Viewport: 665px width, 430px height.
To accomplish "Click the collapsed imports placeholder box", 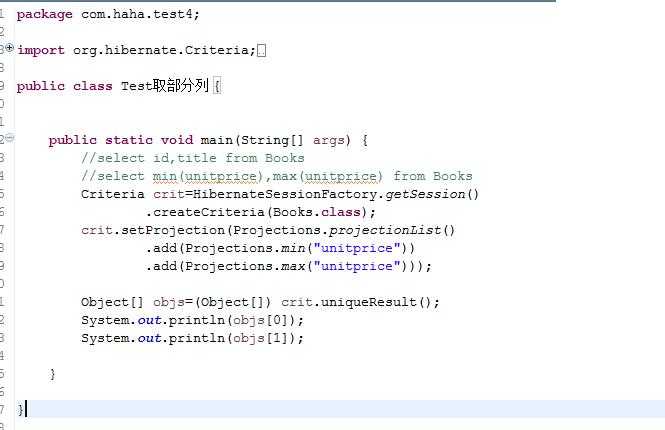I will [262, 51].
